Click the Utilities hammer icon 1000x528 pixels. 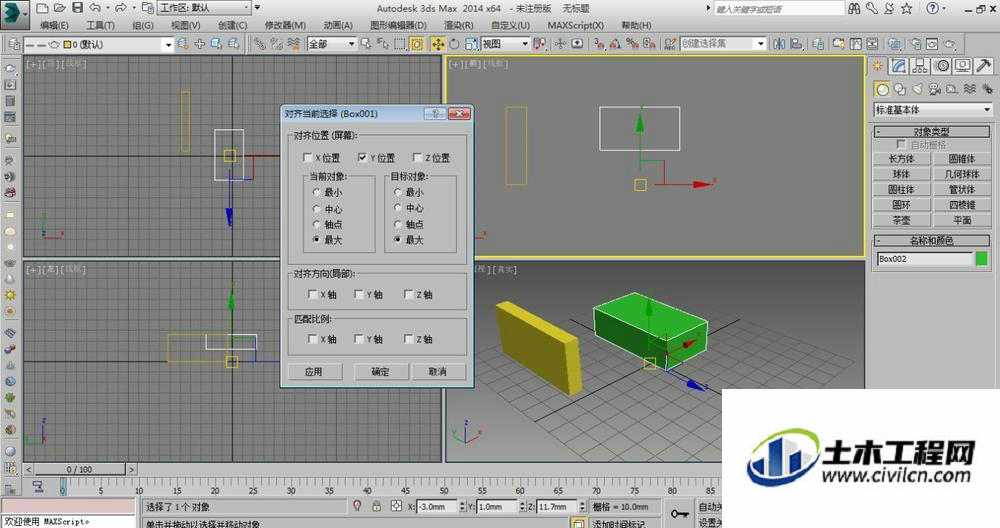click(983, 66)
